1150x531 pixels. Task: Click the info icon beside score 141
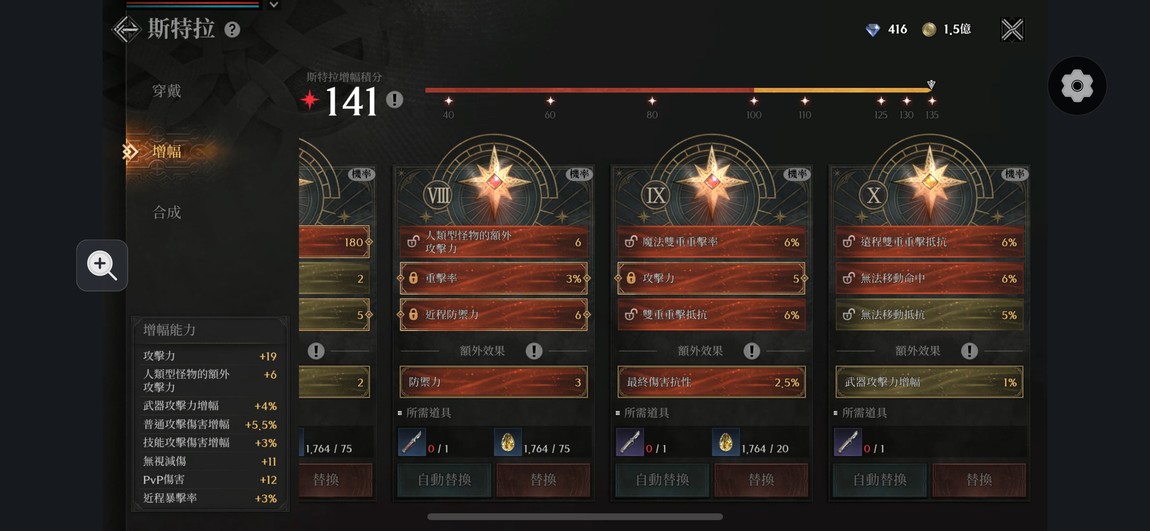pyautogui.click(x=395, y=100)
